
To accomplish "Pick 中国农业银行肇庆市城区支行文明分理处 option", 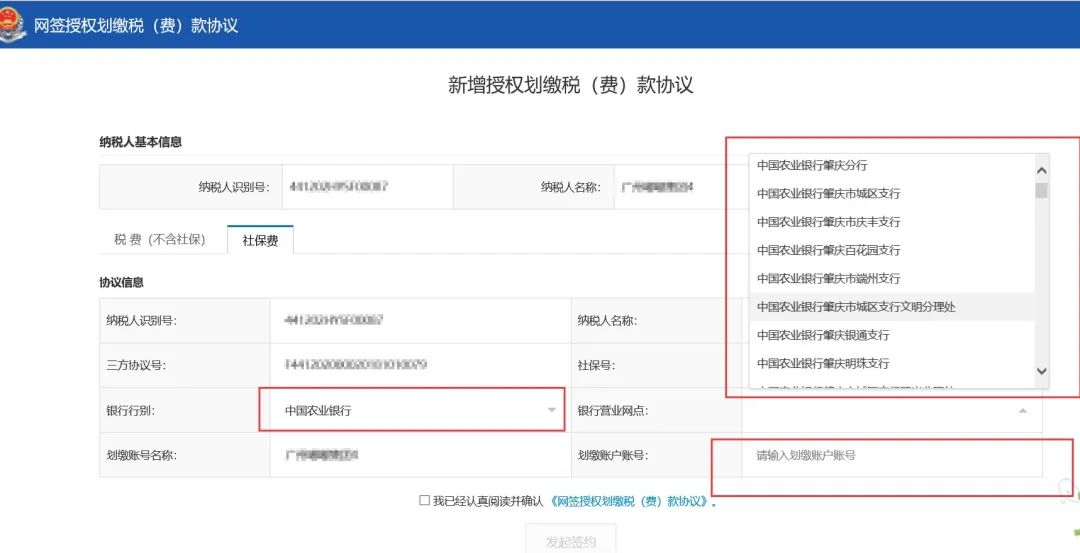I will [x=892, y=306].
